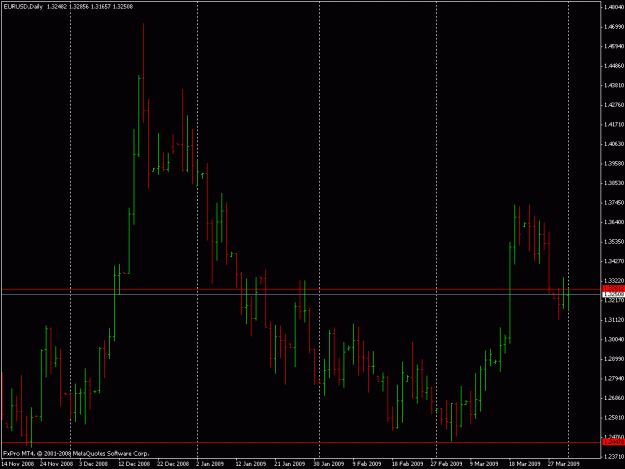Click the 12 Dec 2008 date label
The image size is (625, 469).
click(x=134, y=464)
